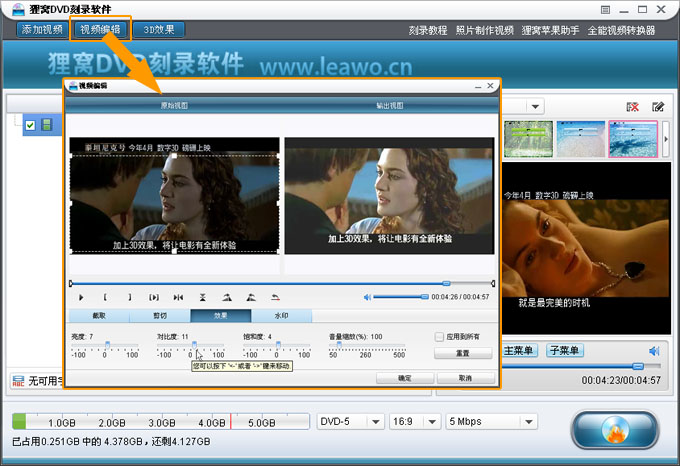680x466 pixels.
Task: Click the original view crop preview
Action: pos(174,196)
